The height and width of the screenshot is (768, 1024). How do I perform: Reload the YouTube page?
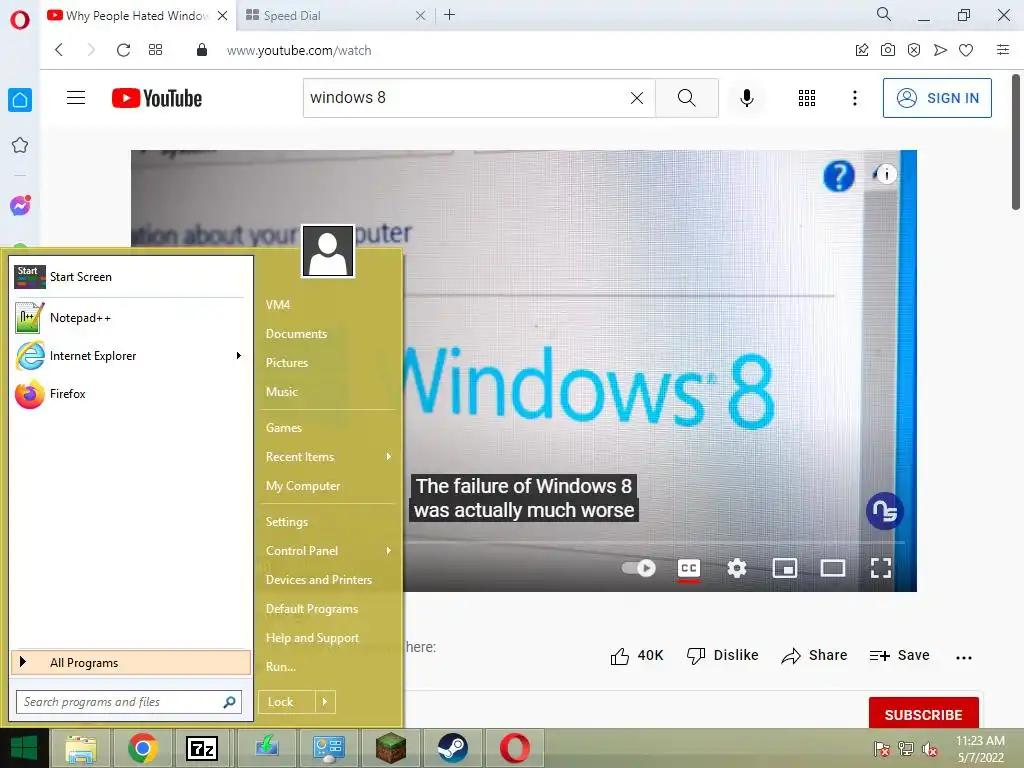(123, 50)
